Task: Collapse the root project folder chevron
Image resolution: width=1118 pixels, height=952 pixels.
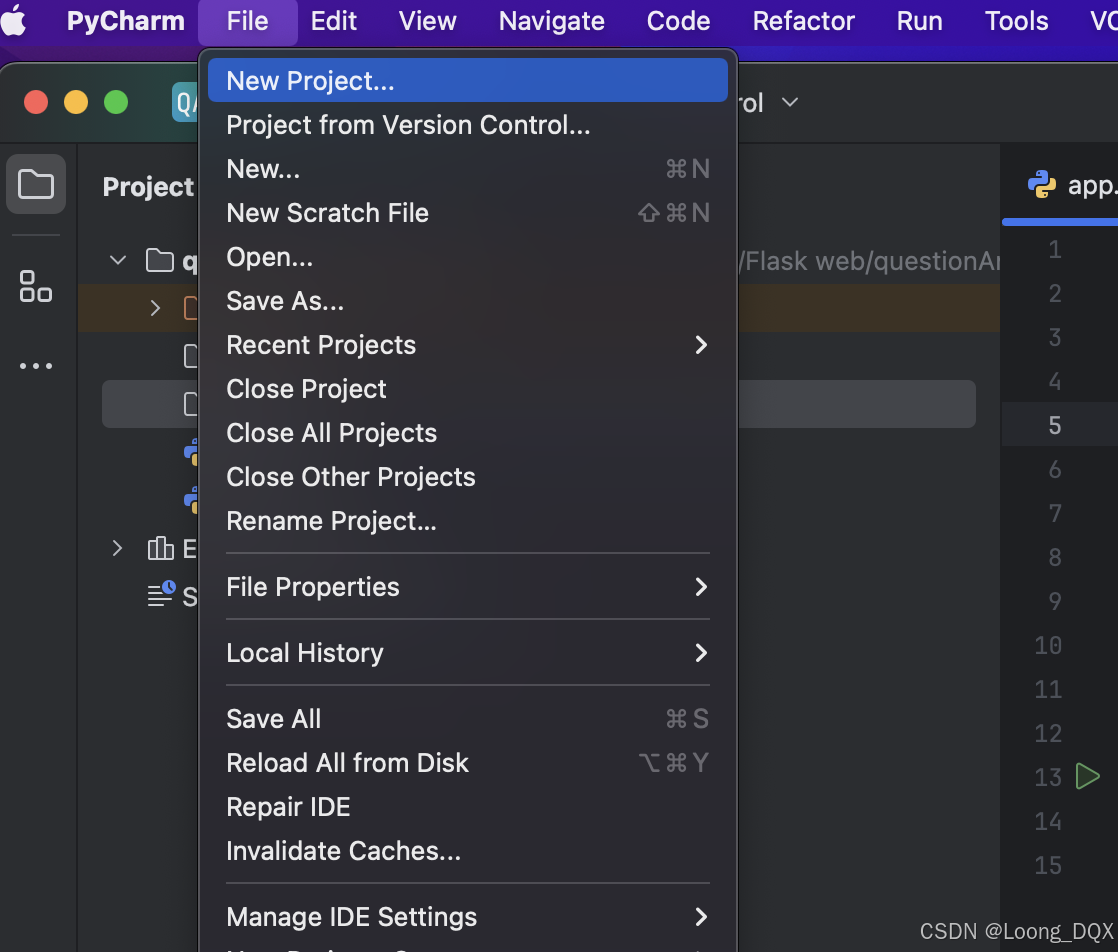Action: (118, 261)
